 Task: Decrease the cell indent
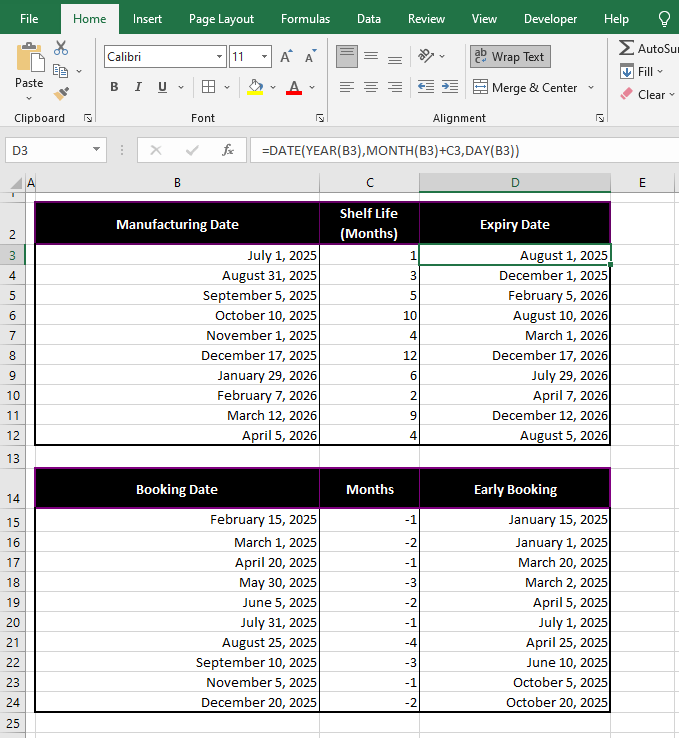[425, 87]
